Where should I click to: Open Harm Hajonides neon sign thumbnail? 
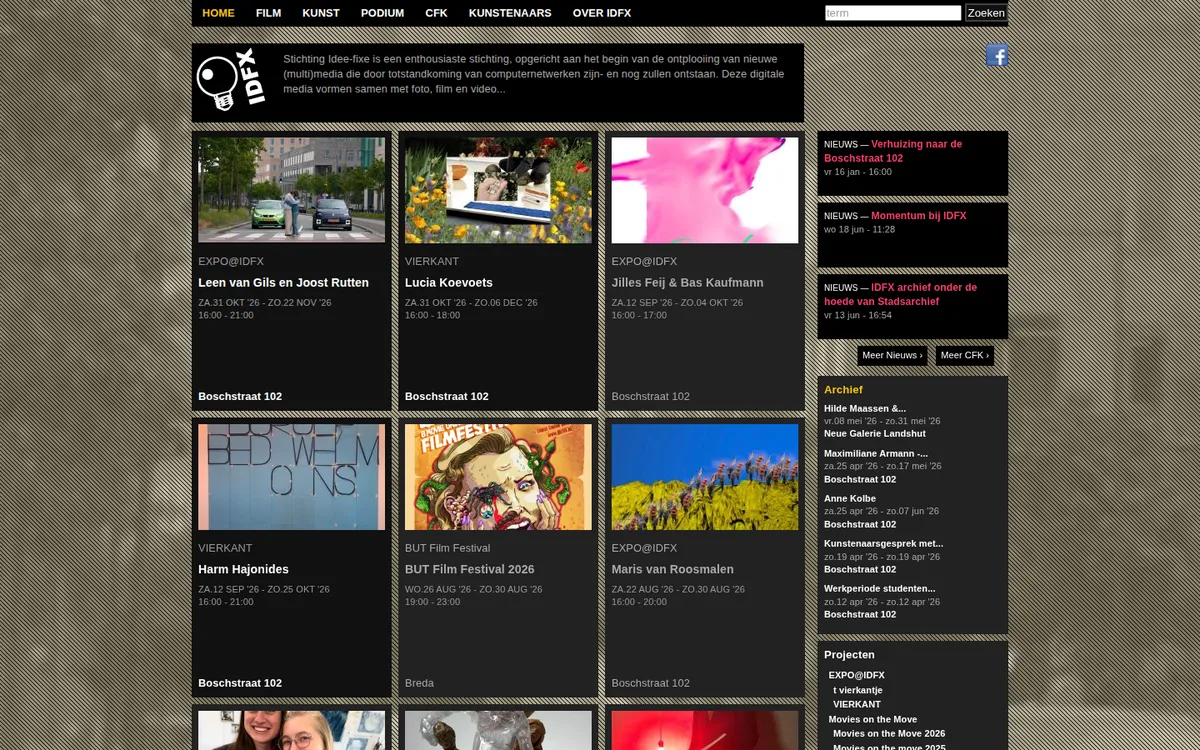291,477
